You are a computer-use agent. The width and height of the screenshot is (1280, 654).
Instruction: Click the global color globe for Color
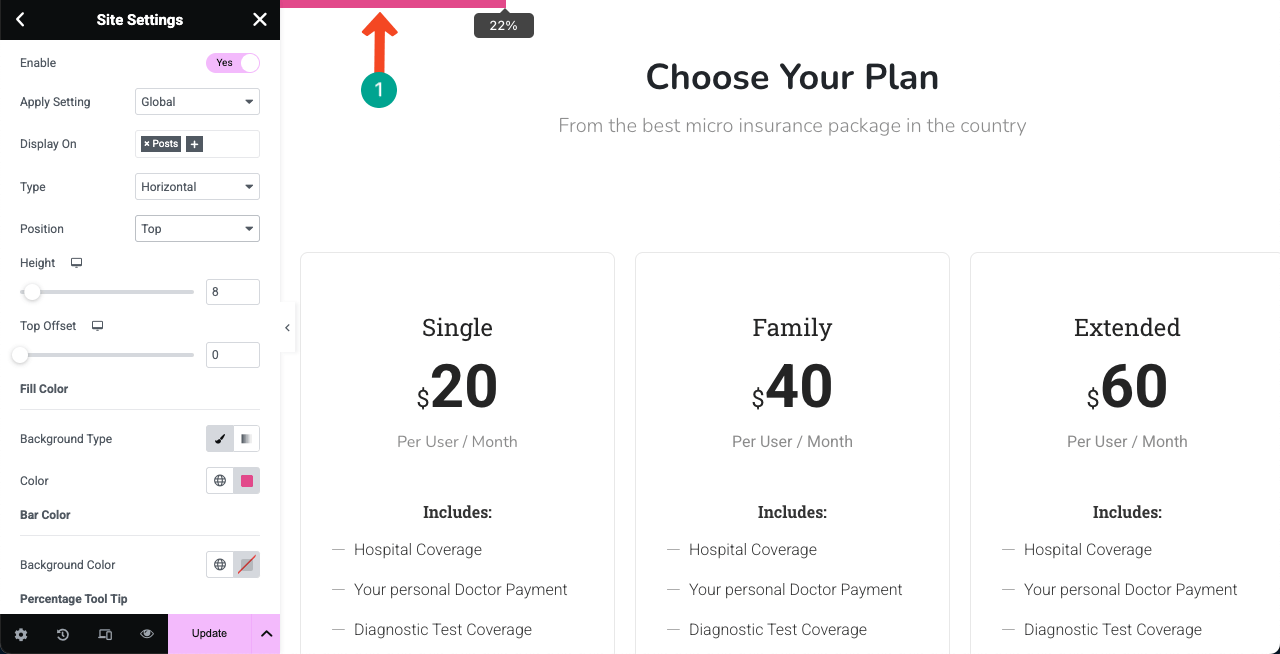click(x=220, y=481)
